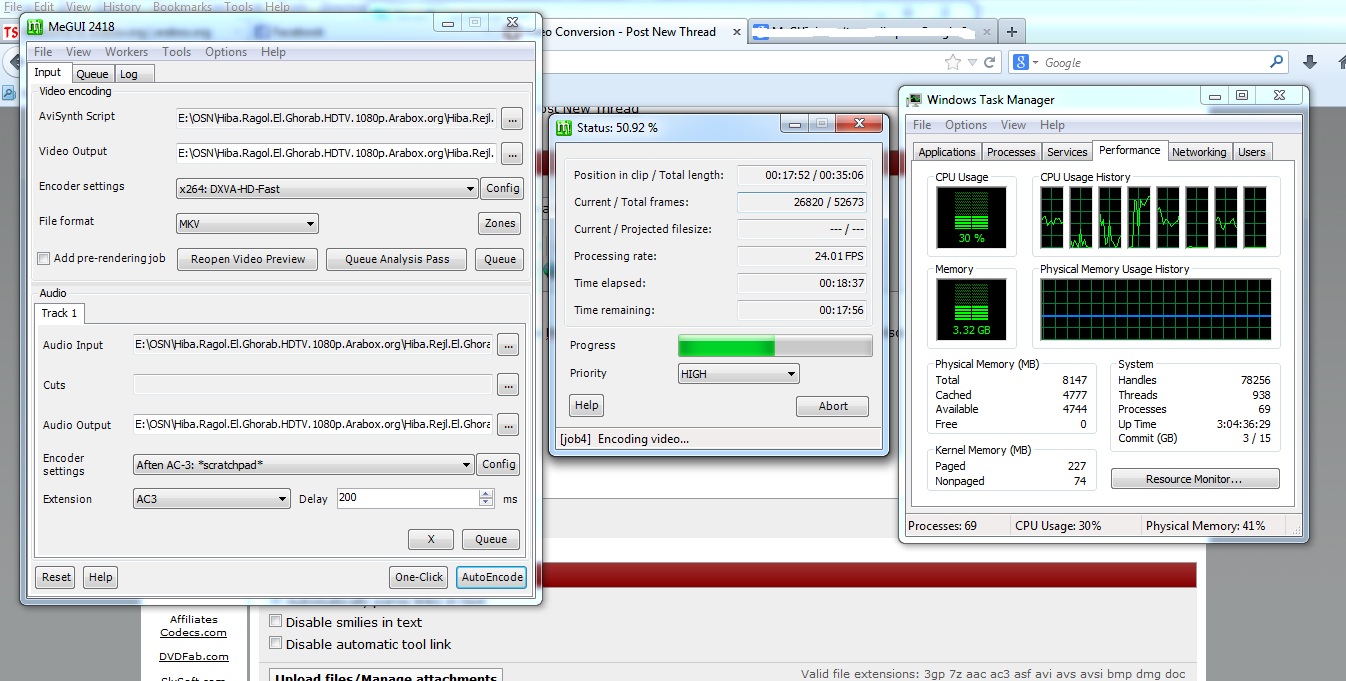Click the AviSynth Script path field
Image resolution: width=1346 pixels, height=681 pixels.
tap(337, 119)
